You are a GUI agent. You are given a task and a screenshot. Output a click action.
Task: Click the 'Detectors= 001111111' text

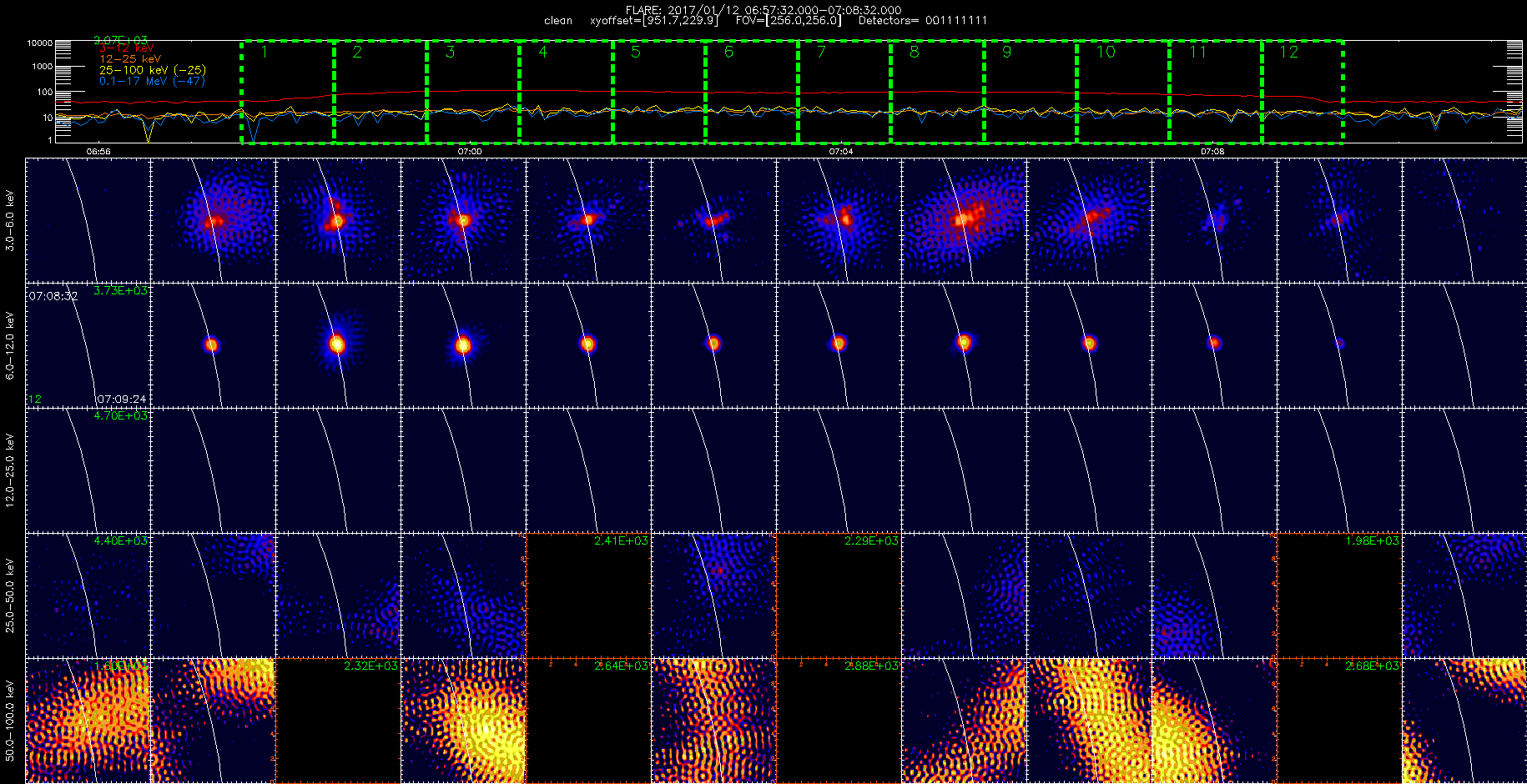pos(923,21)
